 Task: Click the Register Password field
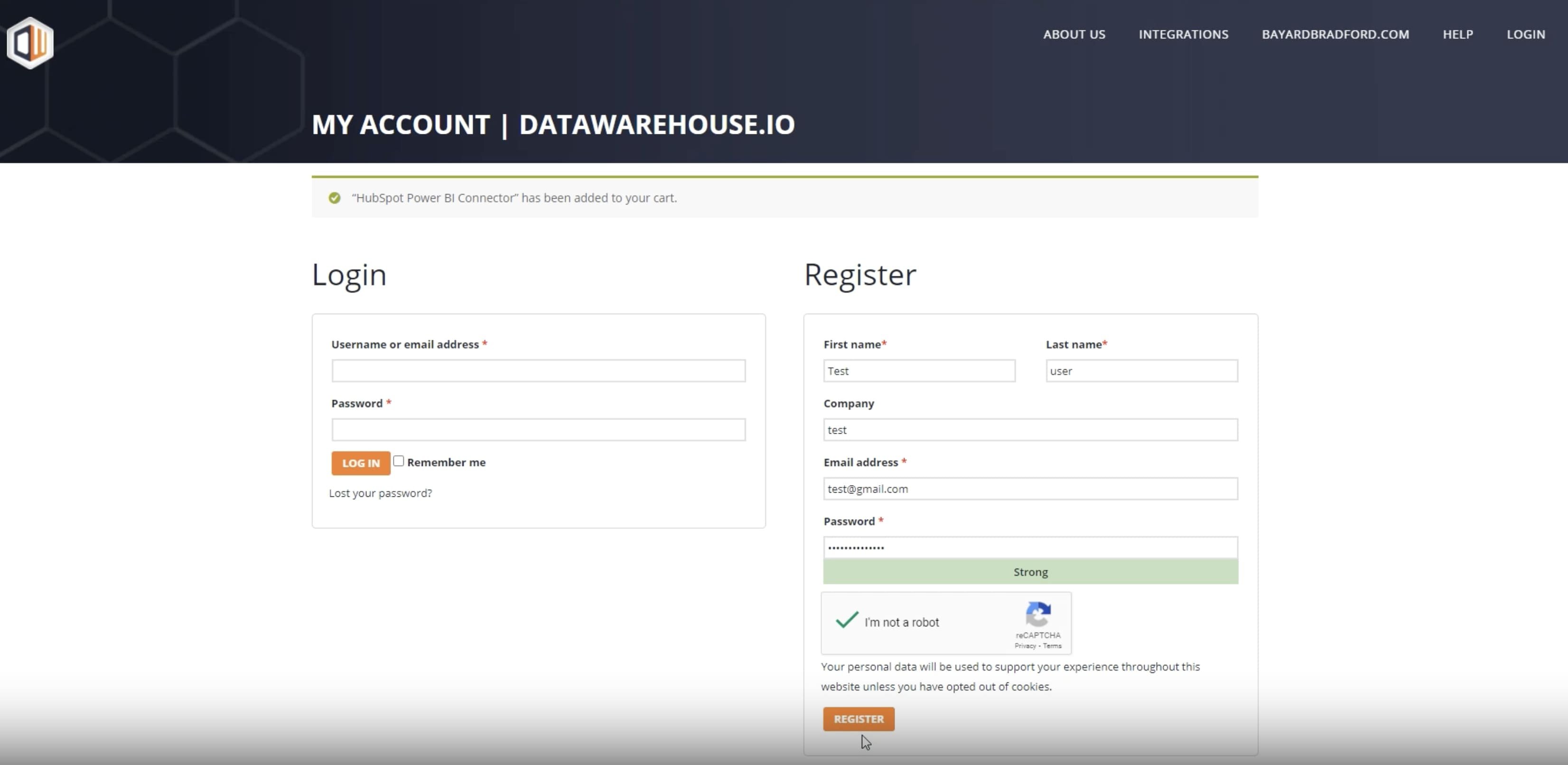point(1030,547)
